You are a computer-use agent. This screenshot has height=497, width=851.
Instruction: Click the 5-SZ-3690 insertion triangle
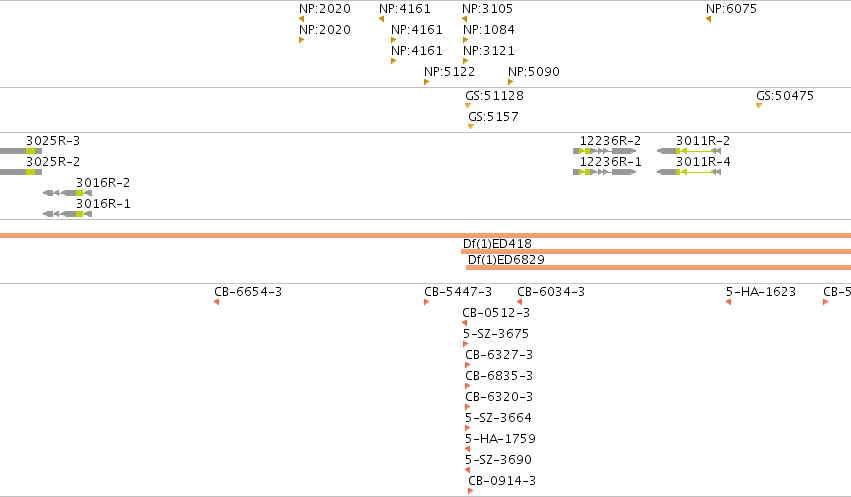[x=467, y=470]
